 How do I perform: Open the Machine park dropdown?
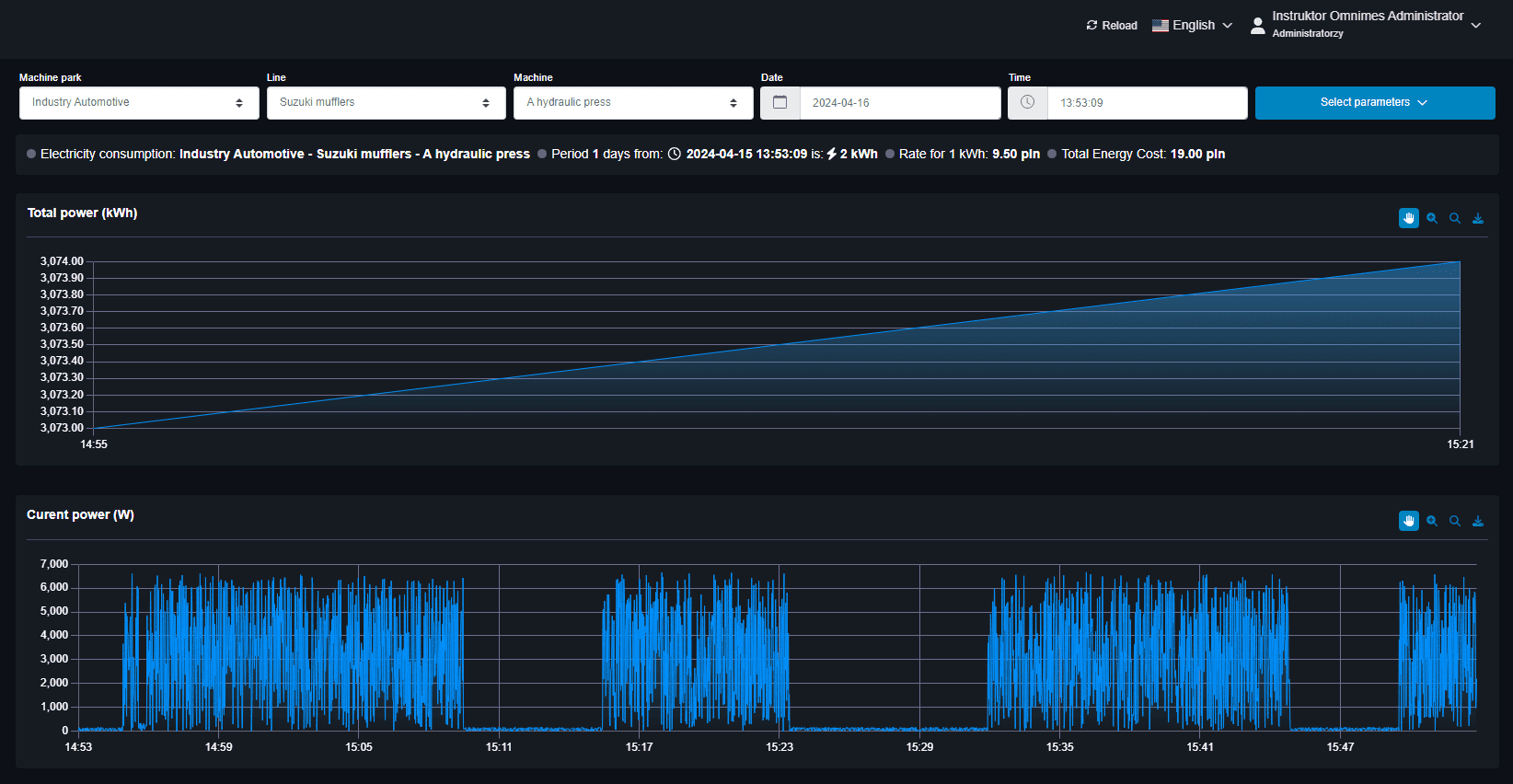[139, 102]
